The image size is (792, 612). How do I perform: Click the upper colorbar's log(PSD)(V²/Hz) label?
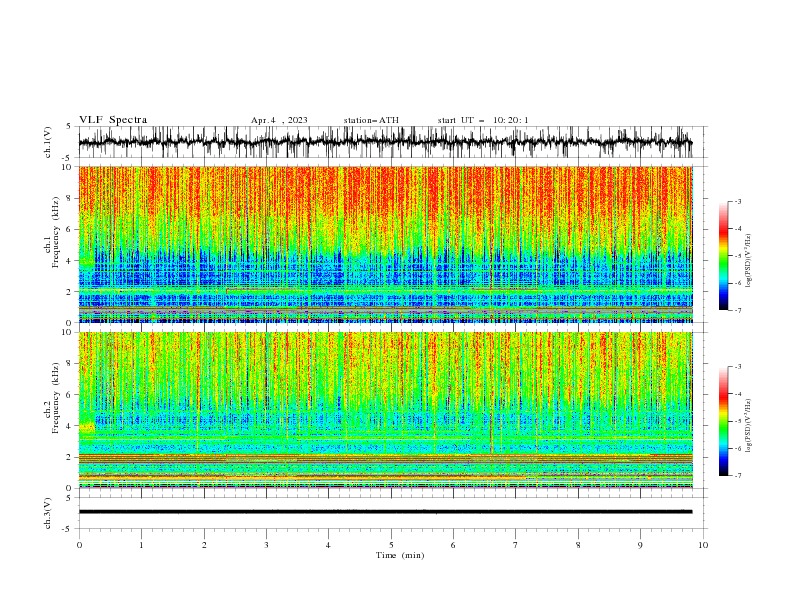tap(748, 261)
